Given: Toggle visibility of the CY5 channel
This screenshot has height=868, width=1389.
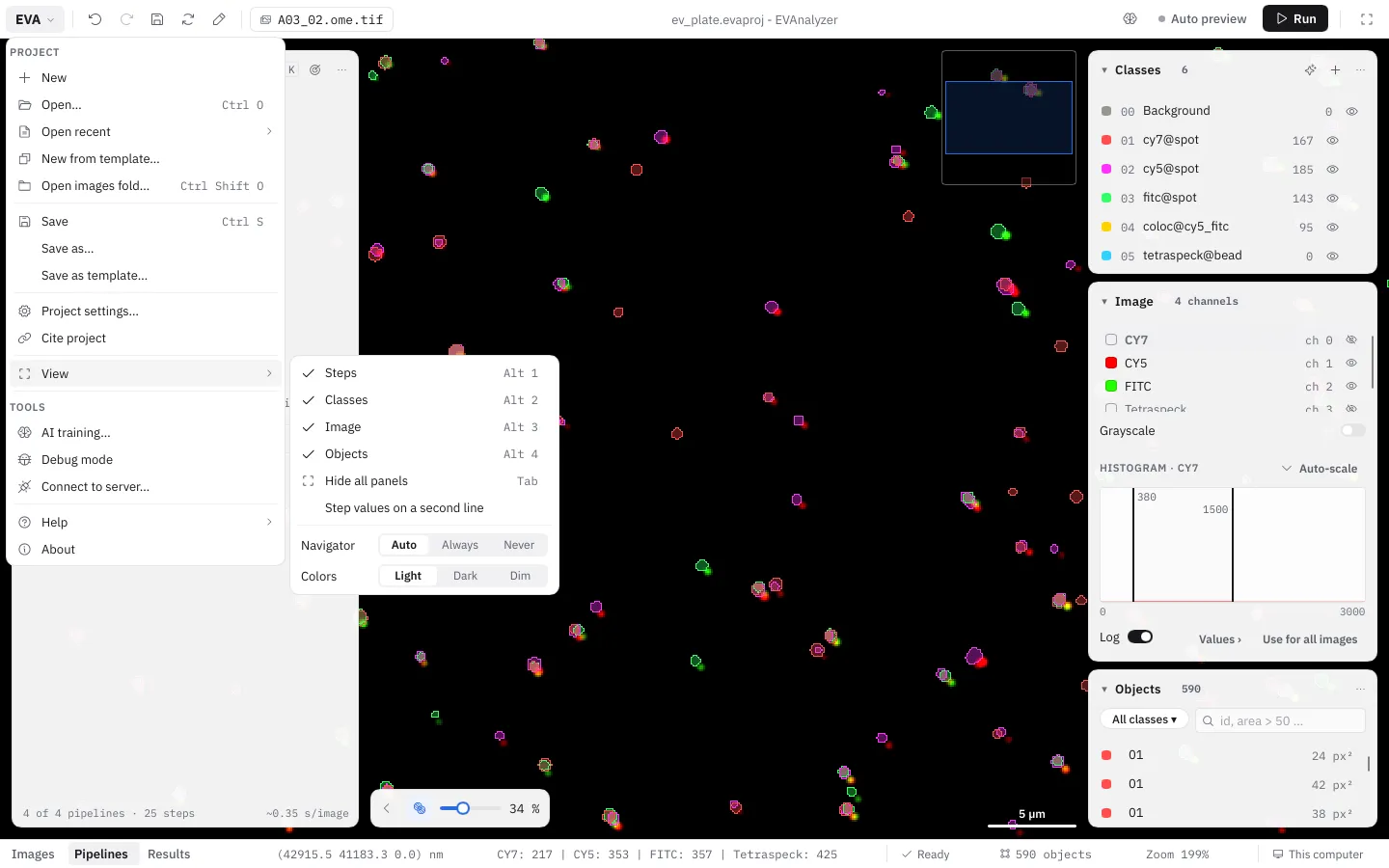Looking at the screenshot, I should click(x=1351, y=364).
